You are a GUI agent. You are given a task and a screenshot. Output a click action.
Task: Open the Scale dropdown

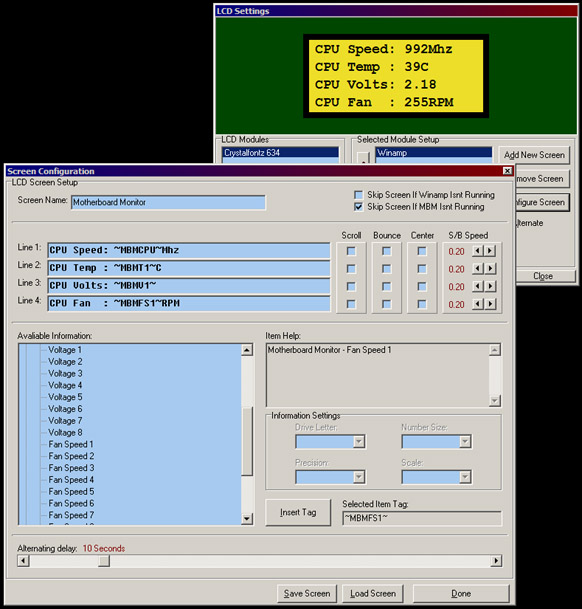tap(465, 477)
